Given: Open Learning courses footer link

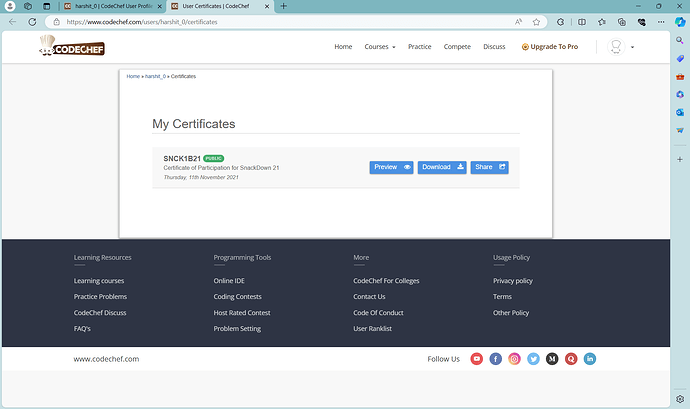Looking at the screenshot, I should 99,281.
